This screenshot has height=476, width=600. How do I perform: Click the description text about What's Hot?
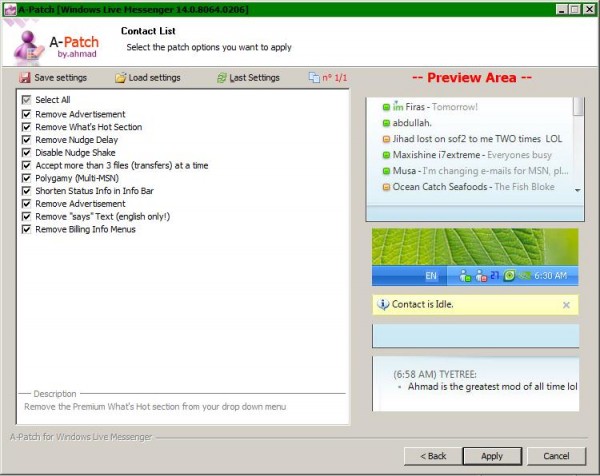point(155,407)
